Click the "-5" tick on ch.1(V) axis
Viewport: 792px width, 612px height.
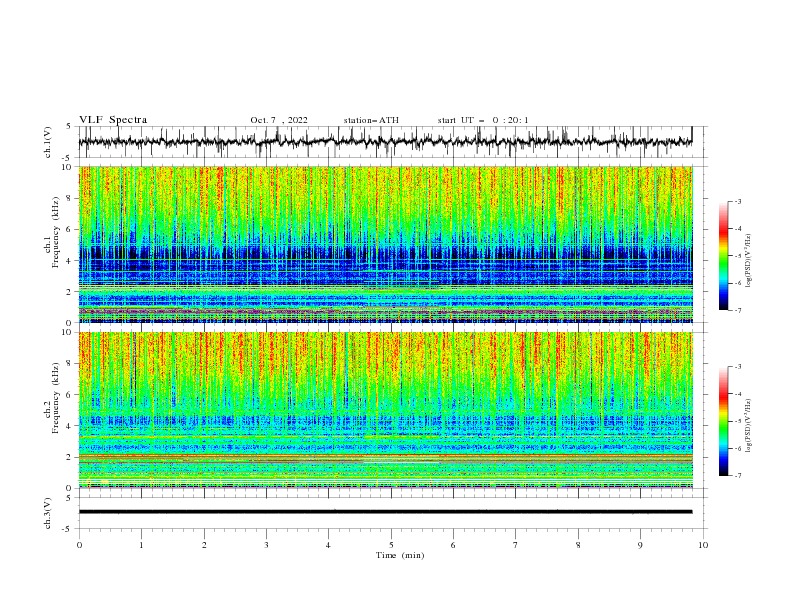click(x=68, y=158)
